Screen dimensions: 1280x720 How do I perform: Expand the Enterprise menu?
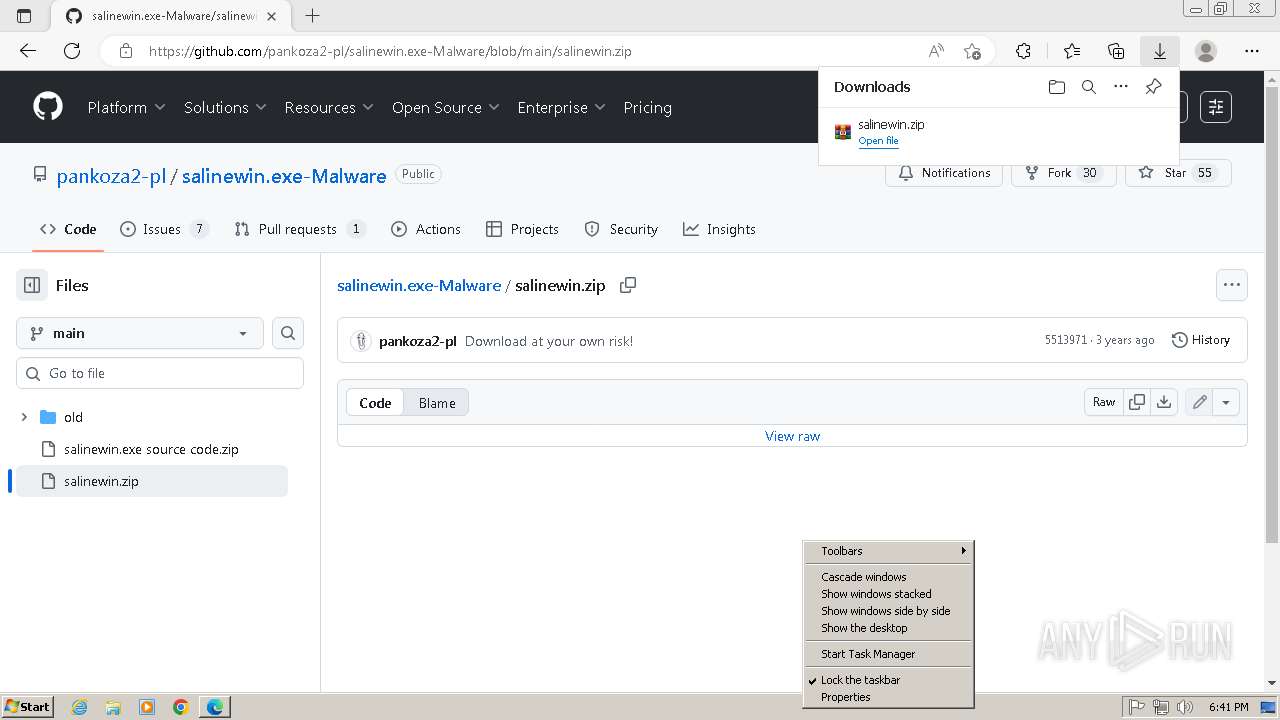(x=561, y=107)
